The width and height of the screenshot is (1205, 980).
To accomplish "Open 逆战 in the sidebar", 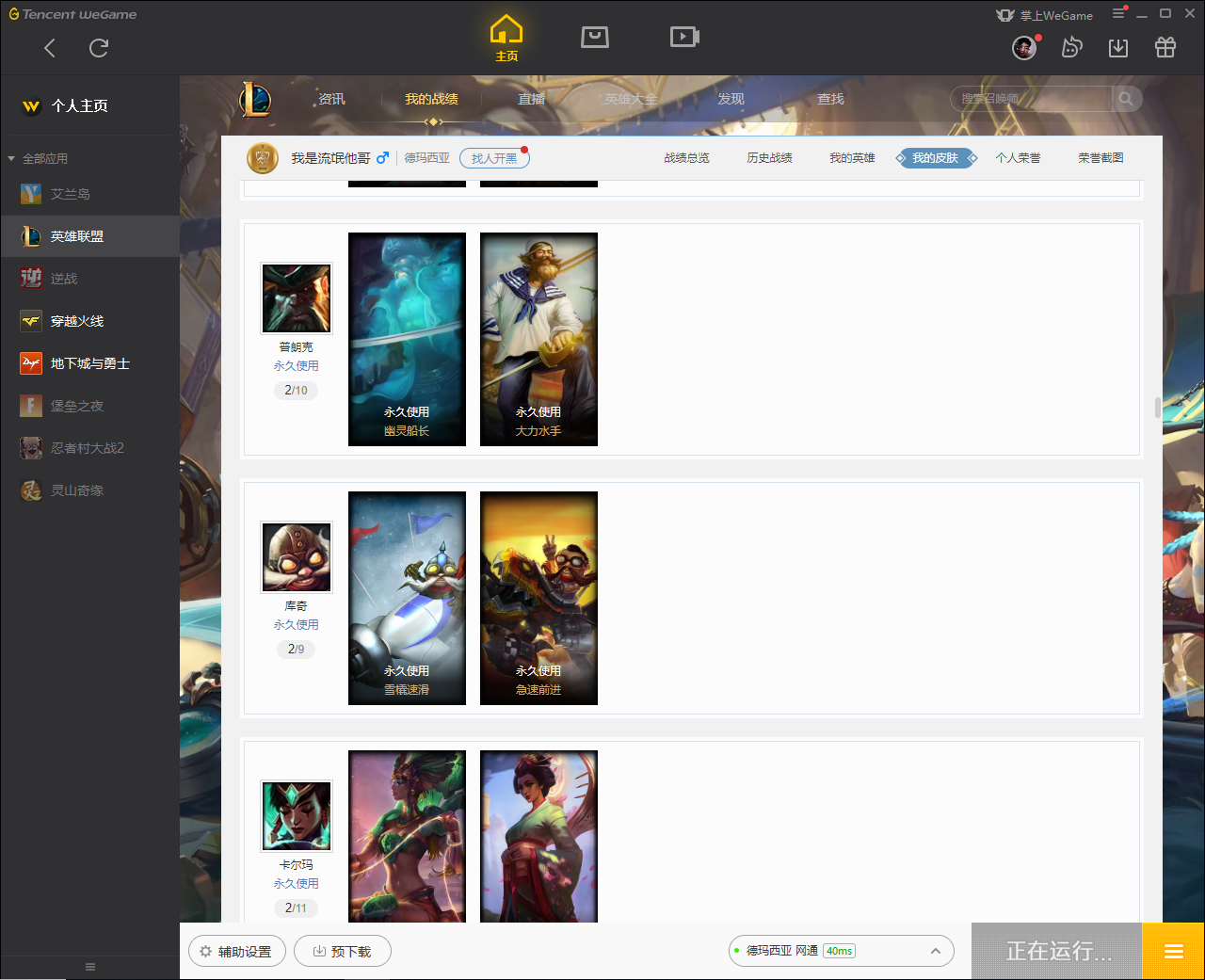I will click(89, 279).
